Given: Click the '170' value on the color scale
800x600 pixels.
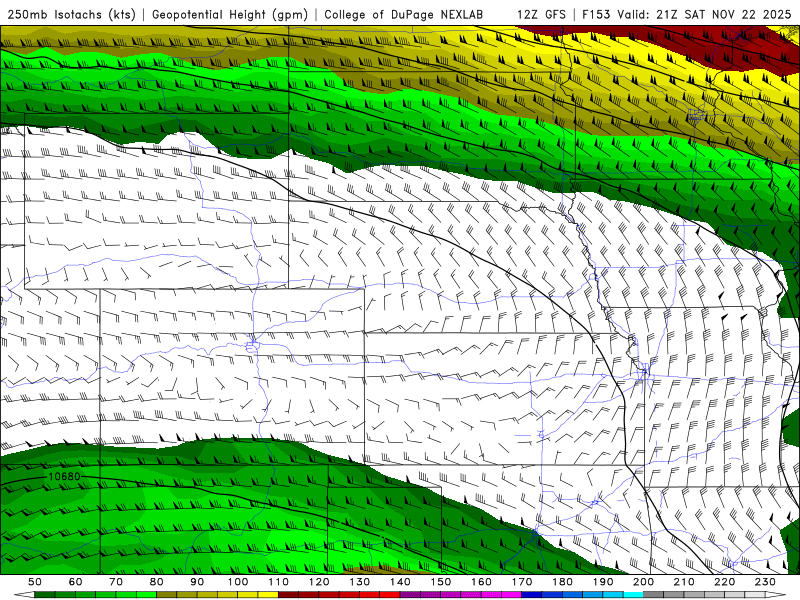Looking at the screenshot, I should pyautogui.click(x=522, y=582).
